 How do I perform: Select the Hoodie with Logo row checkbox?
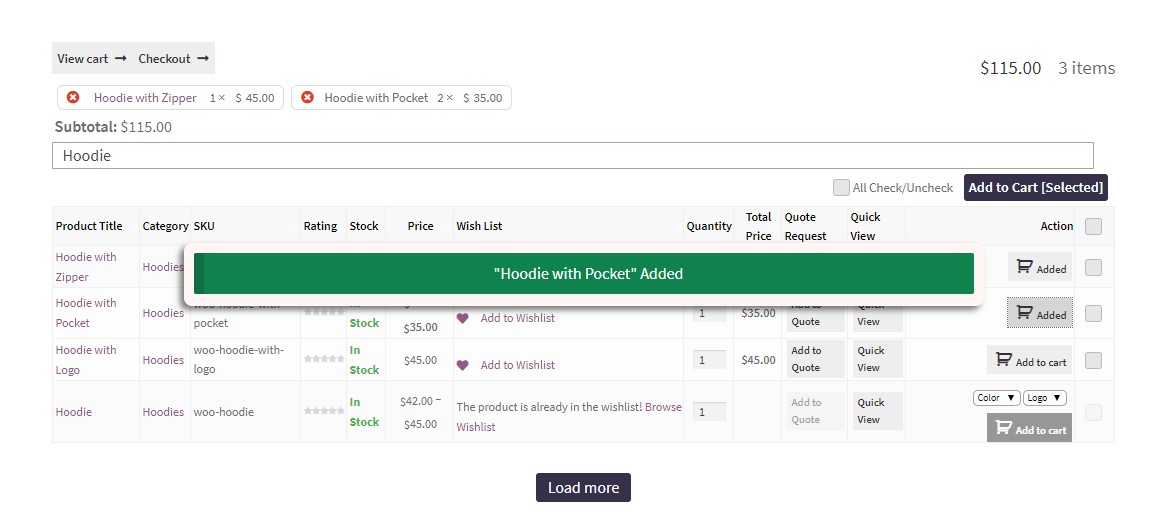tap(1093, 360)
